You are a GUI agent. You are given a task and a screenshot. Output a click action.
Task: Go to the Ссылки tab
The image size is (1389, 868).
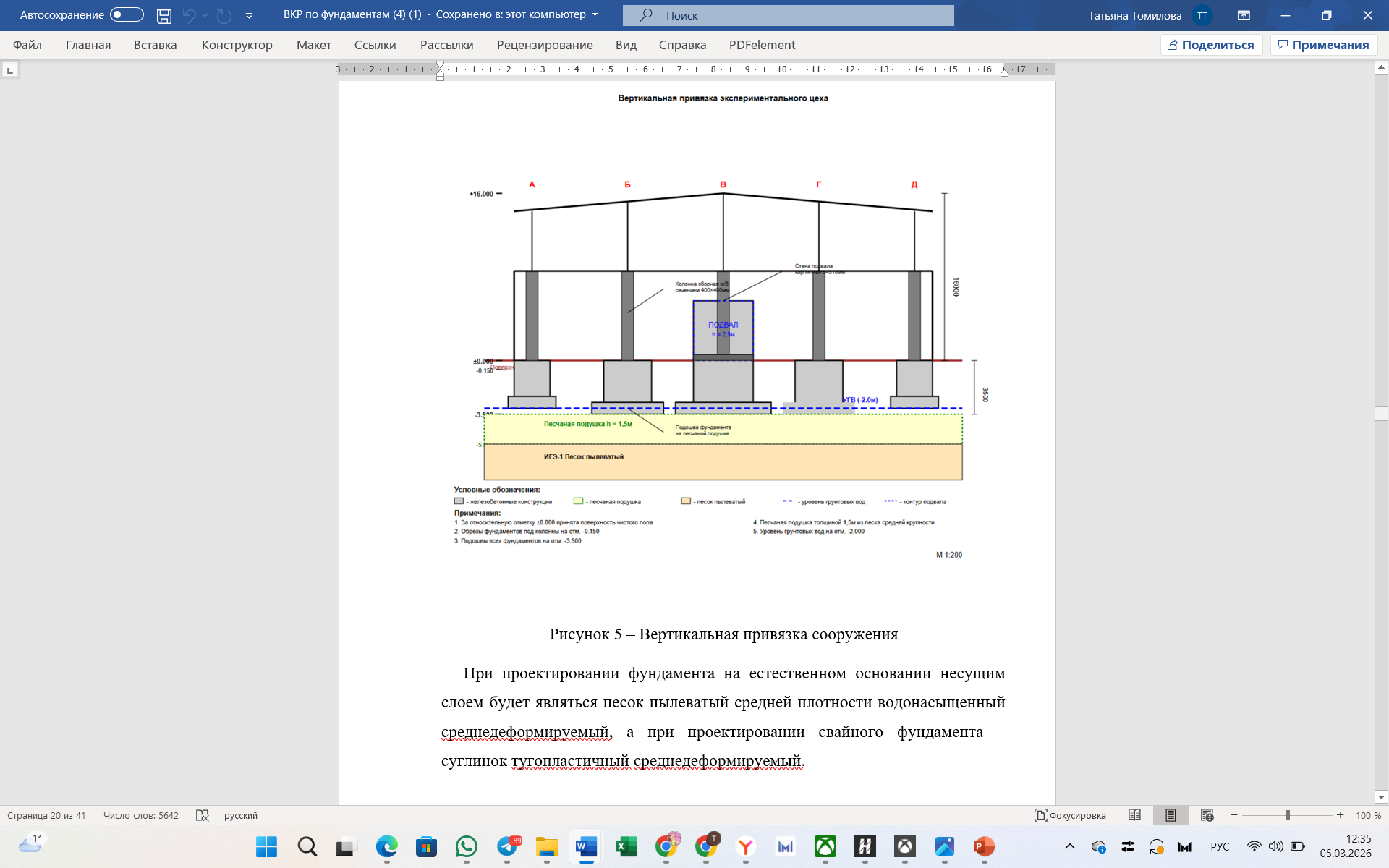pos(375,45)
